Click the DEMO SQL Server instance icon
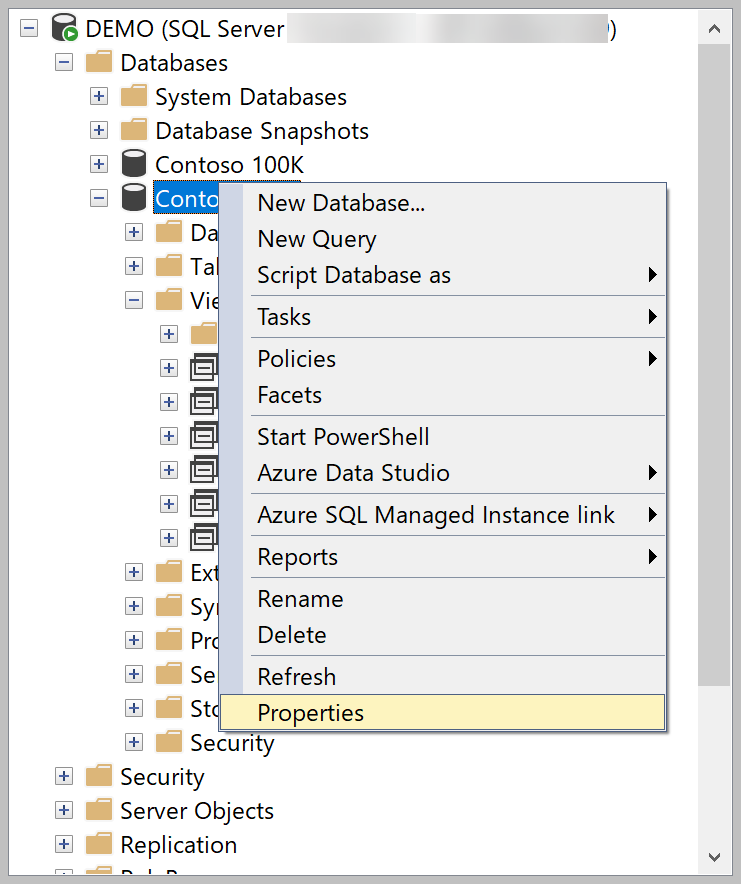Screen dimensions: 741x884 tap(64, 28)
